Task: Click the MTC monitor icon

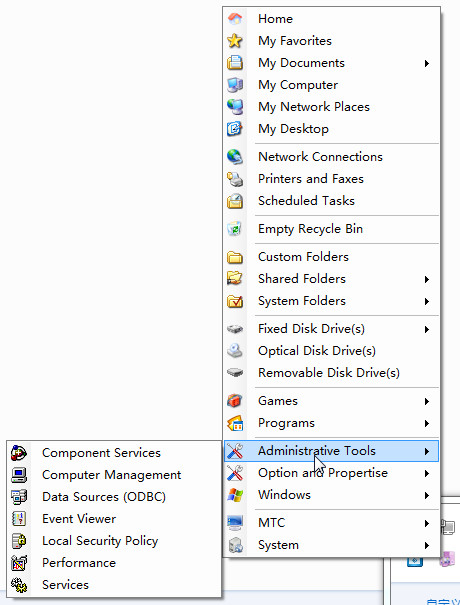Action: 235,523
